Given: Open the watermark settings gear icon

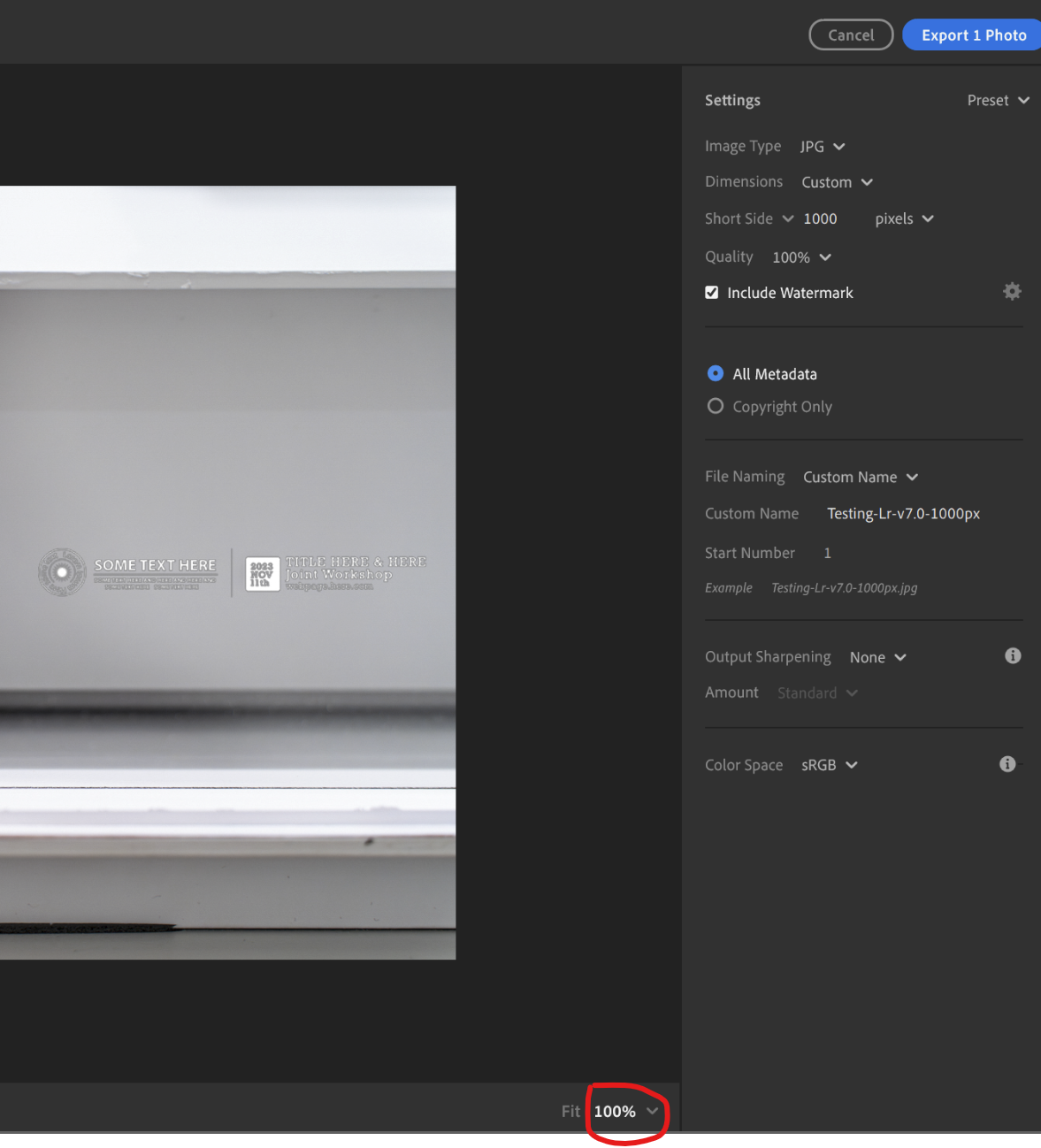Looking at the screenshot, I should click(1012, 291).
